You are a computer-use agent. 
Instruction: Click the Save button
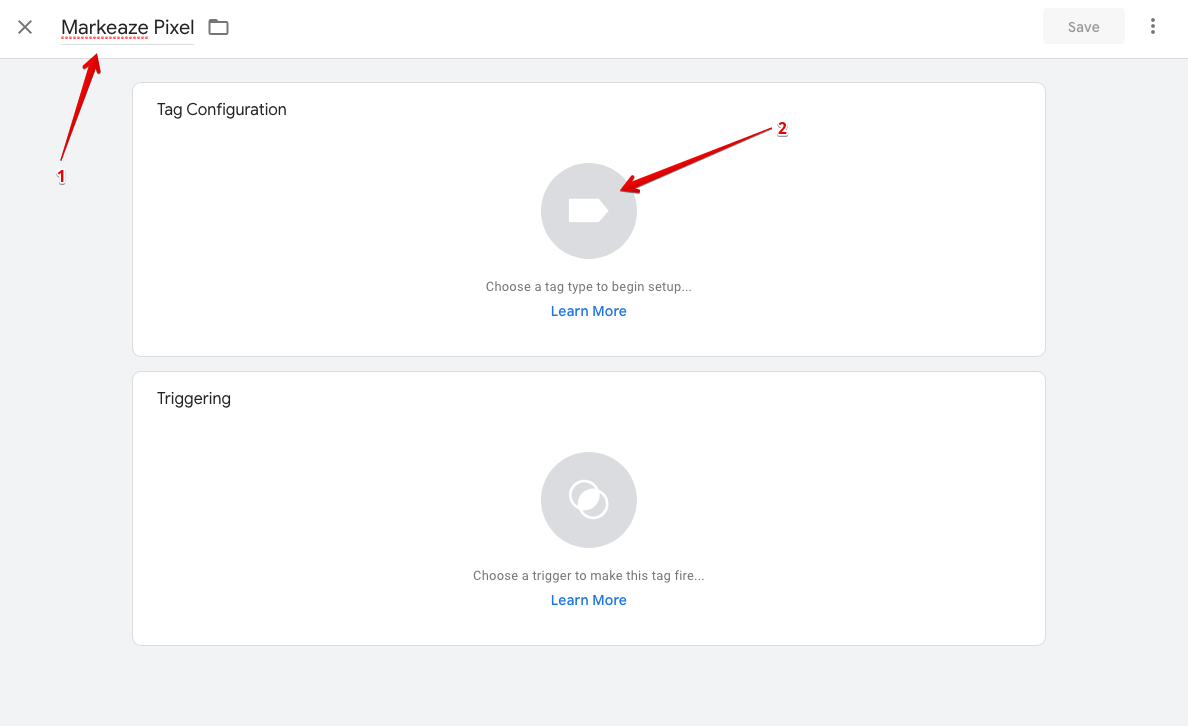[x=1083, y=27]
